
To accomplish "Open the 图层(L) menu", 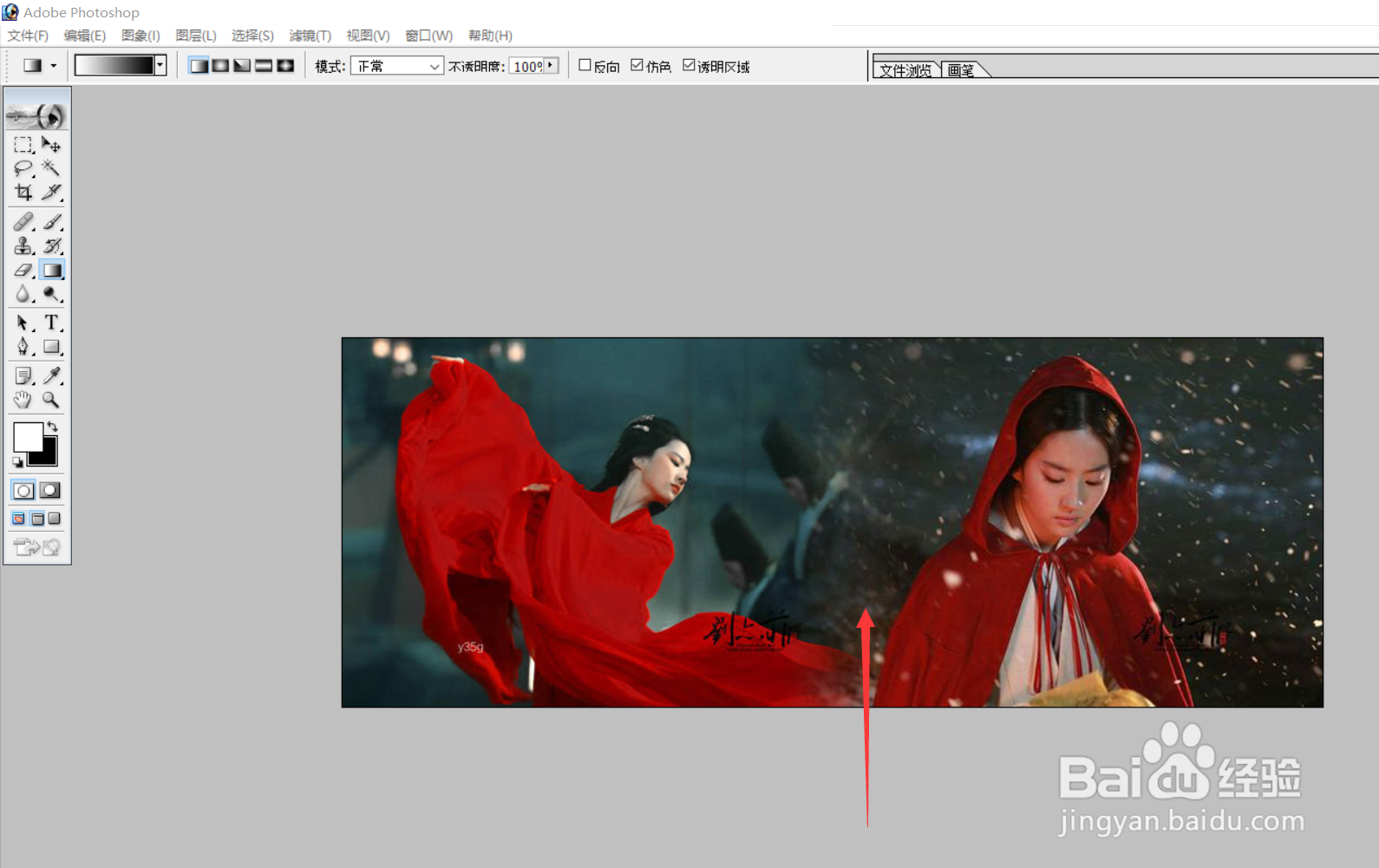I will (x=195, y=36).
